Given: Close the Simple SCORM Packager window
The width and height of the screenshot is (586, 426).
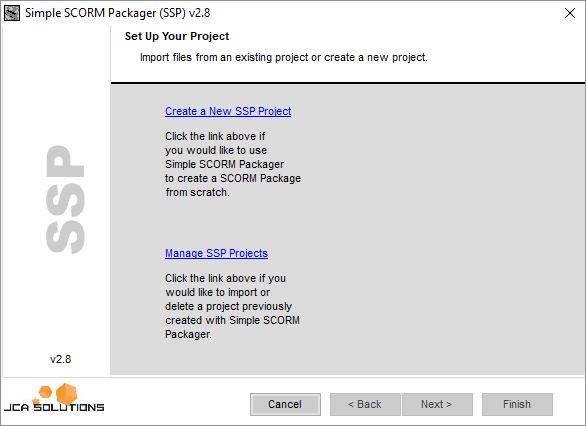Looking at the screenshot, I should 570,13.
